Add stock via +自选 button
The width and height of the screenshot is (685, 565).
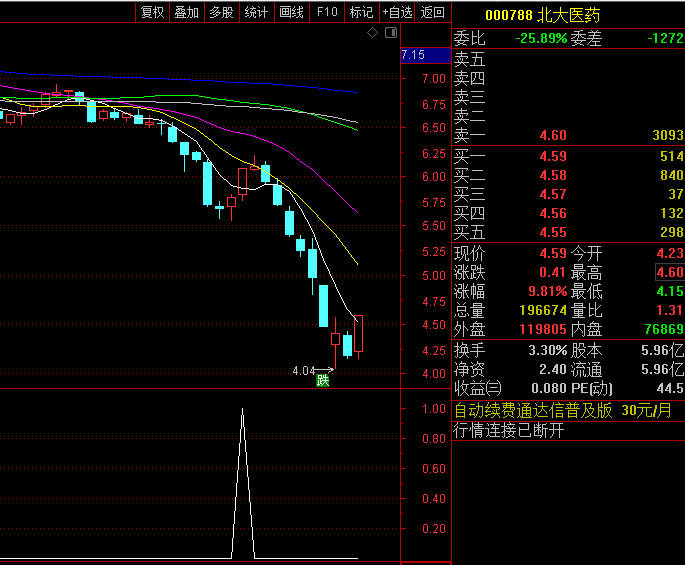[x=398, y=12]
